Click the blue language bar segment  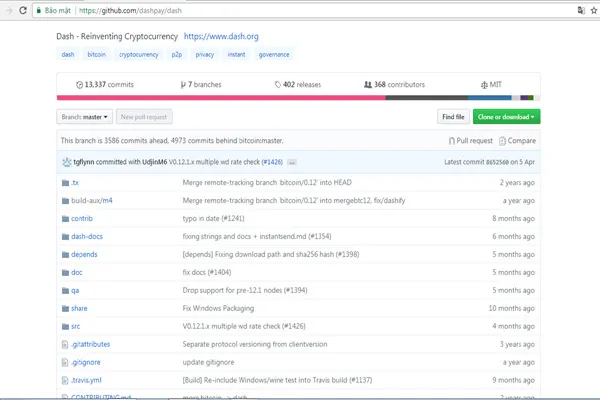coord(490,98)
